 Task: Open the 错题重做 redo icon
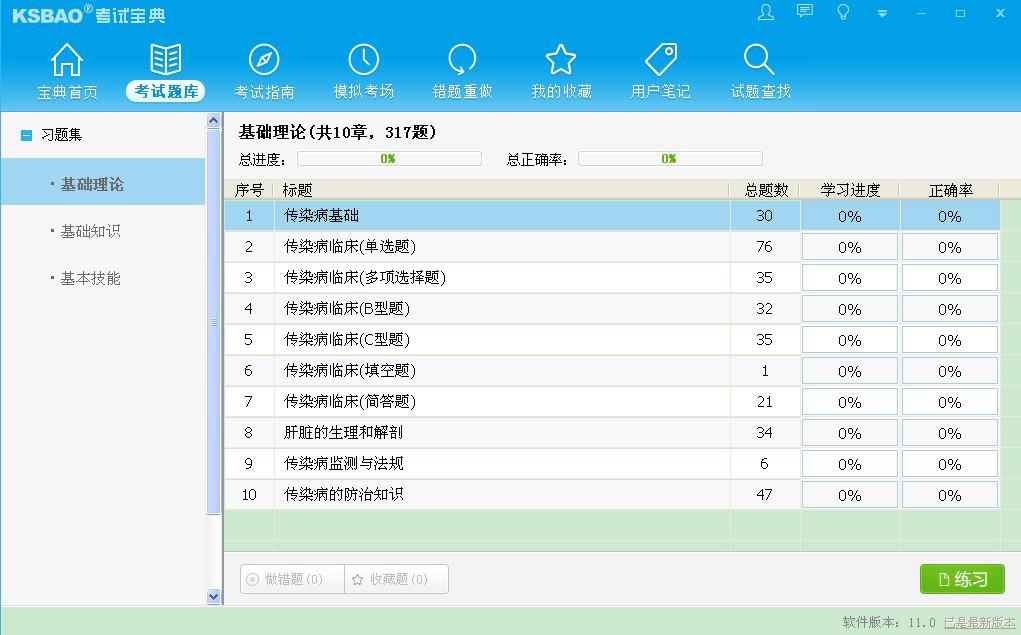point(462,60)
